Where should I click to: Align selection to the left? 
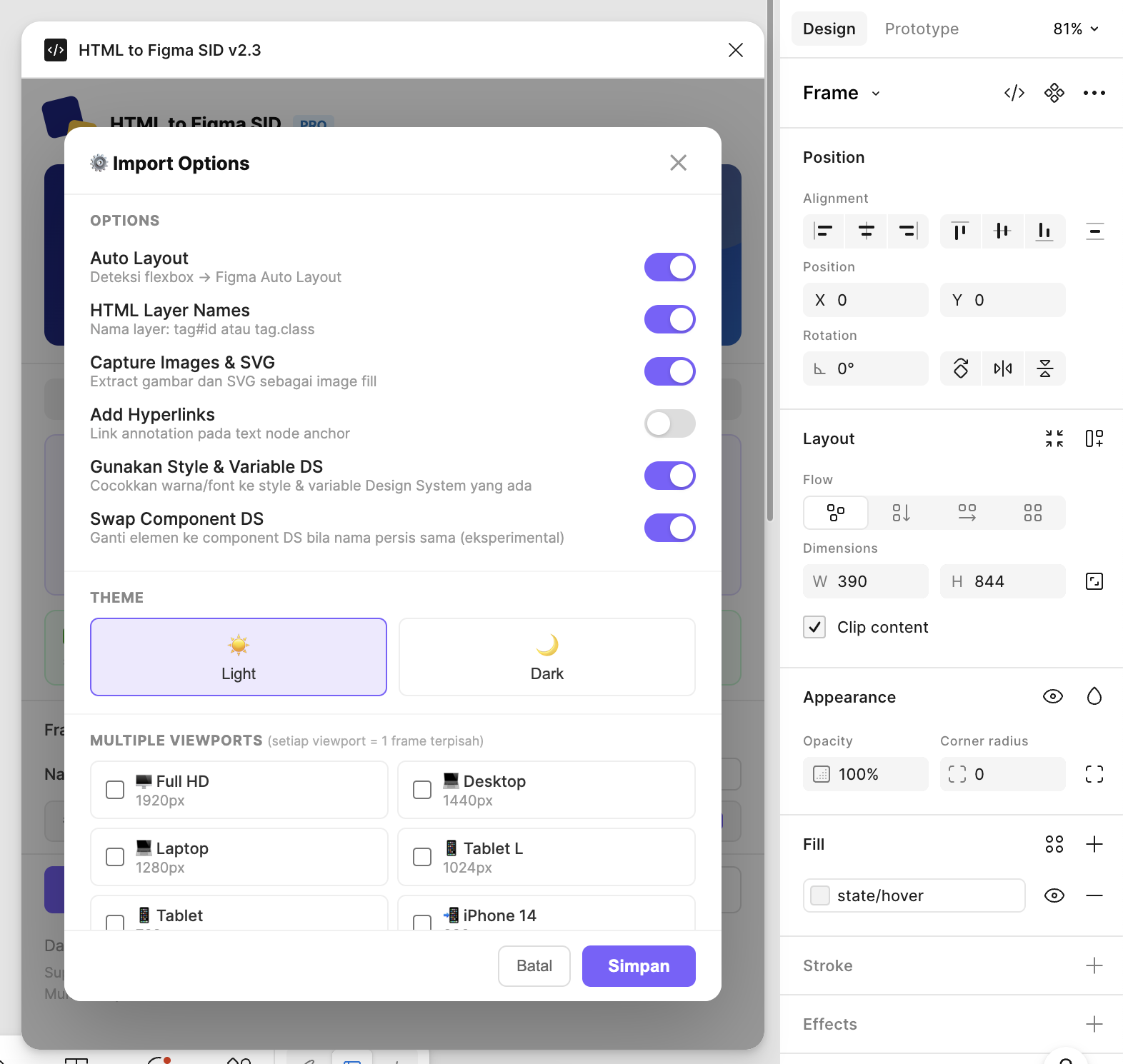coord(824,231)
